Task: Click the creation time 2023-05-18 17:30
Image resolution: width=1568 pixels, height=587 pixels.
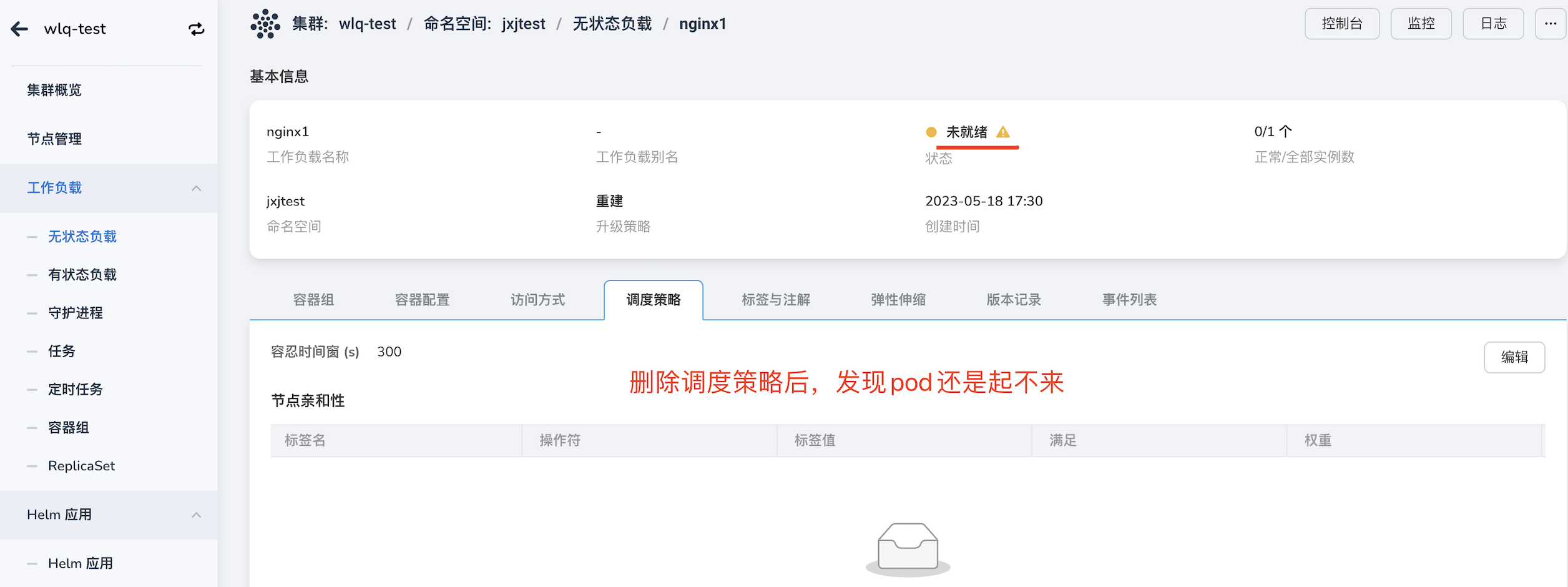Action: [984, 201]
